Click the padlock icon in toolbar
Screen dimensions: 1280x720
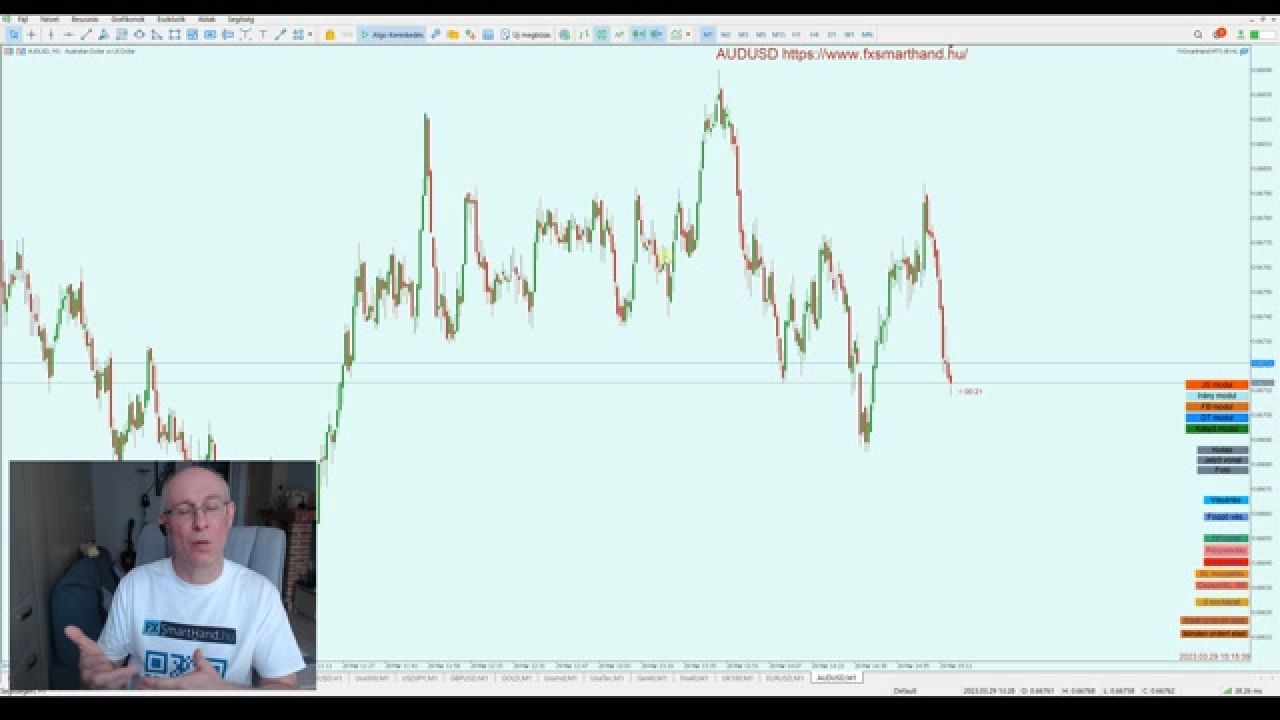(x=330, y=34)
